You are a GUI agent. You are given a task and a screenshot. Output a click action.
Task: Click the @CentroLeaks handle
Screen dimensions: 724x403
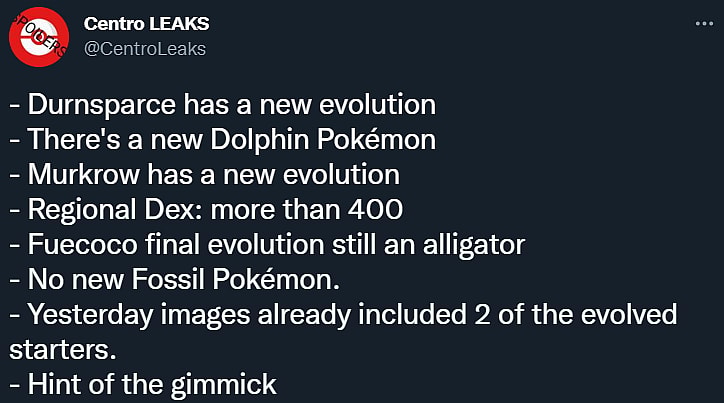click(145, 48)
